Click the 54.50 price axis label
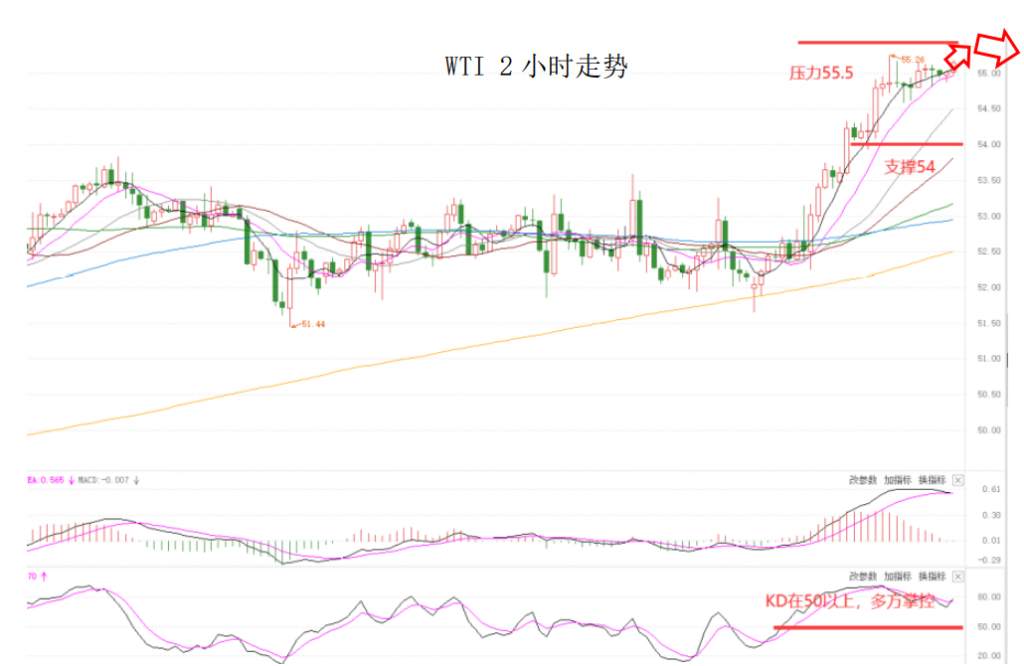 (989, 108)
